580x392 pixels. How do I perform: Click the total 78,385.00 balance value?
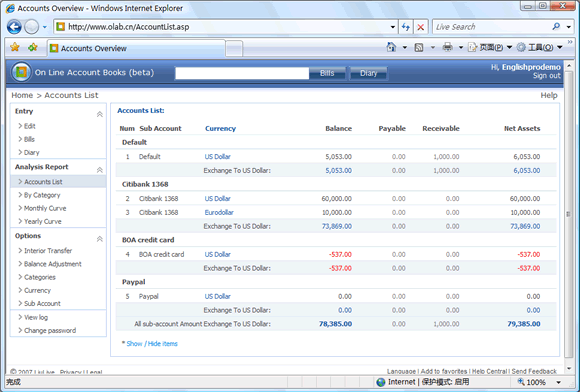click(335, 324)
